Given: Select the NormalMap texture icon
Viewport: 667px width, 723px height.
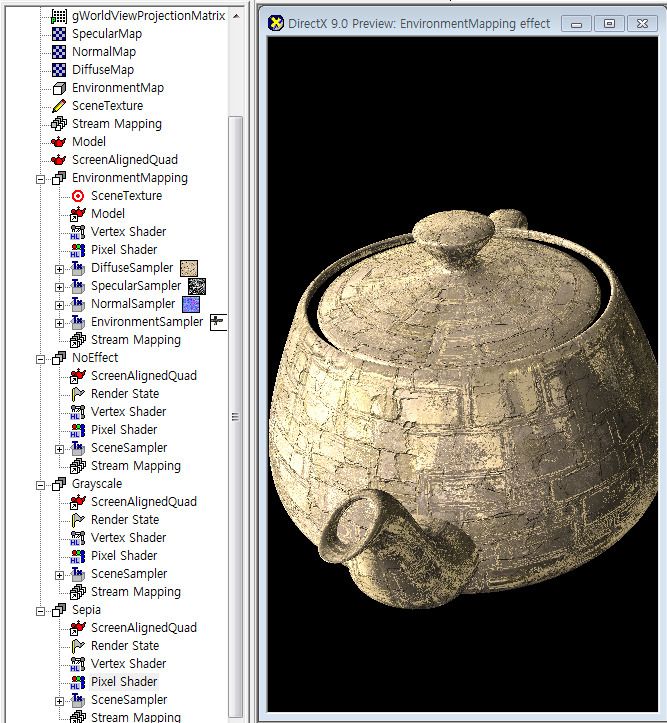Looking at the screenshot, I should (59, 52).
